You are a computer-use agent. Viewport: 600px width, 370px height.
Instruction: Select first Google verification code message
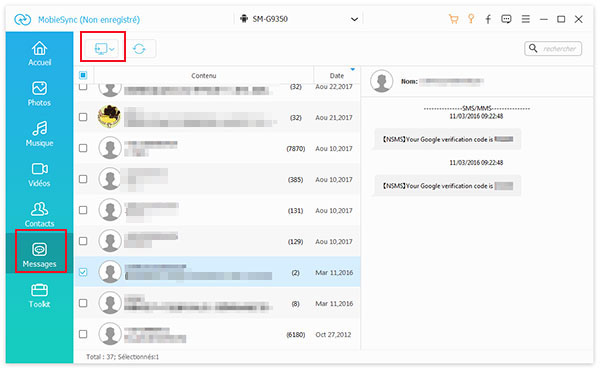[x=448, y=139]
